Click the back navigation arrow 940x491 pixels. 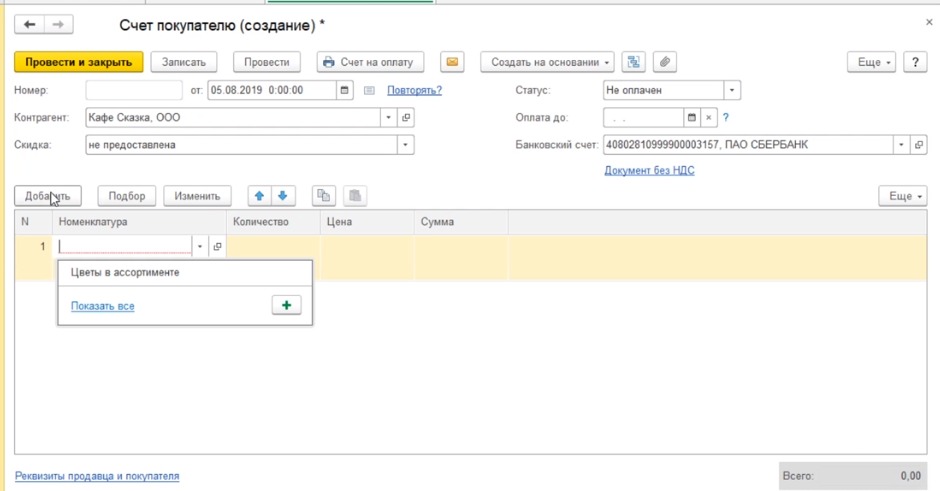tap(29, 23)
